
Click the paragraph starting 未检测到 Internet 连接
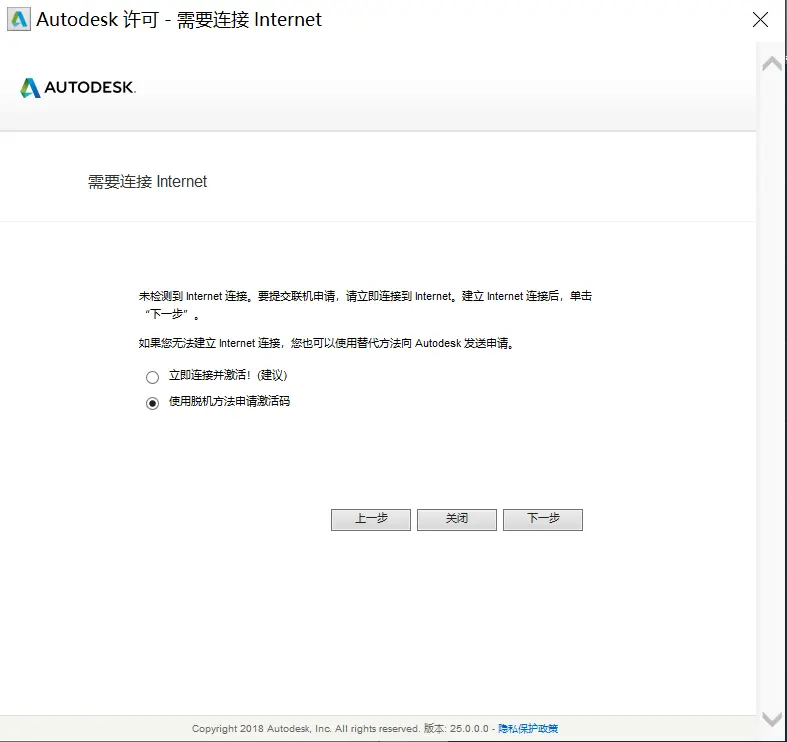[x=365, y=305]
